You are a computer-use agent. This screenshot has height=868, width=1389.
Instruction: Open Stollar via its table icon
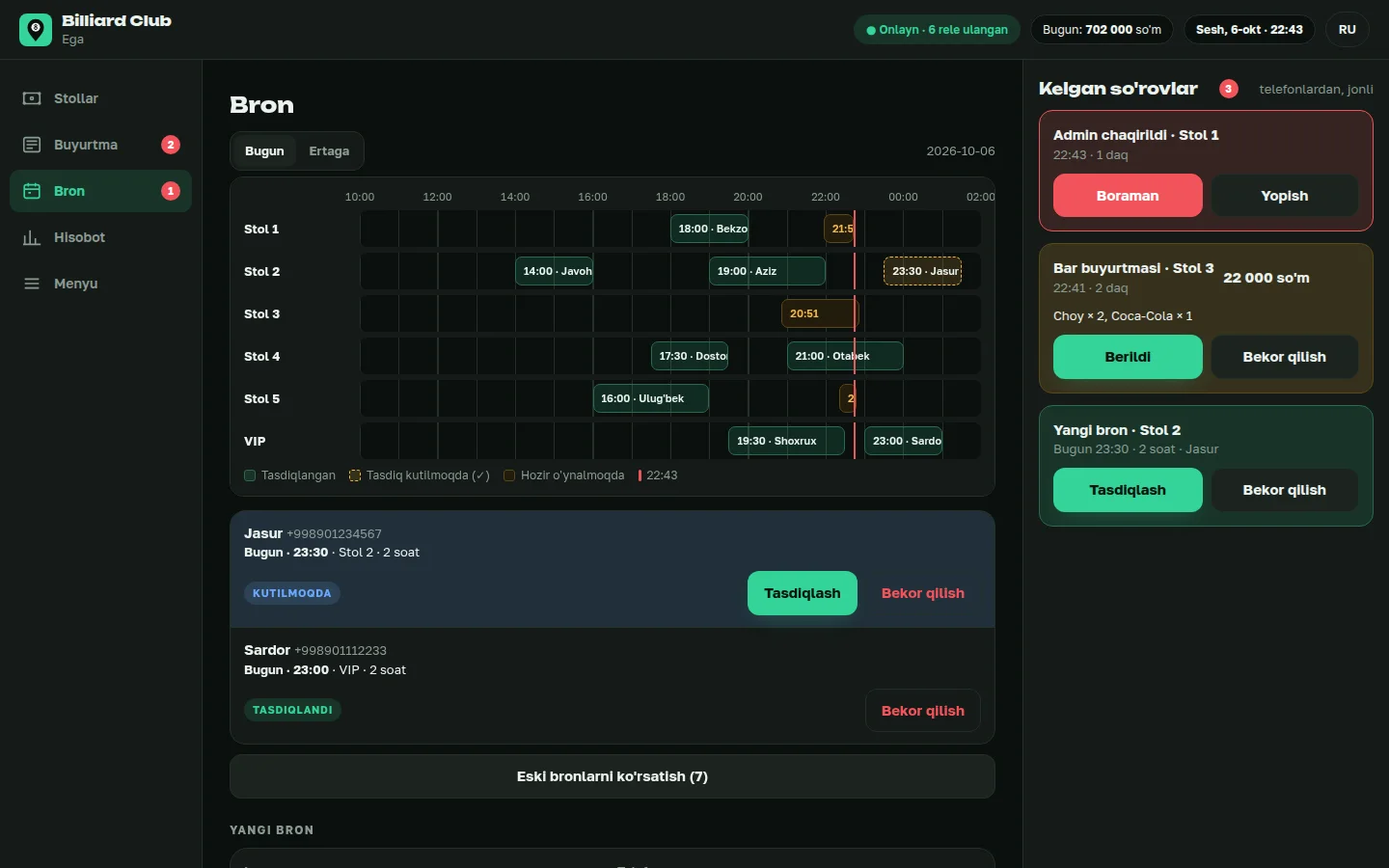coord(32,98)
